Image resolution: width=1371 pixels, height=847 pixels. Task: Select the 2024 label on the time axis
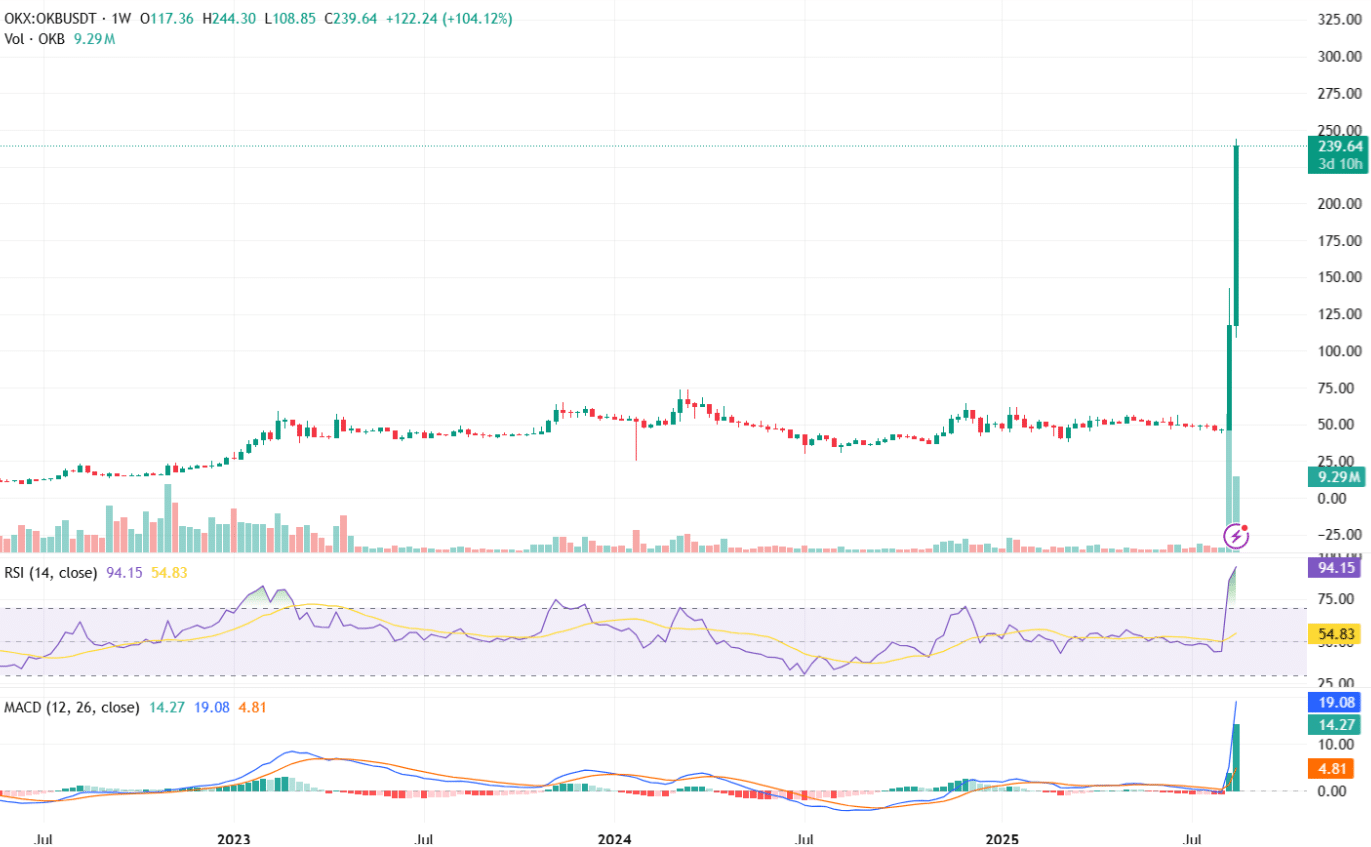coord(614,840)
